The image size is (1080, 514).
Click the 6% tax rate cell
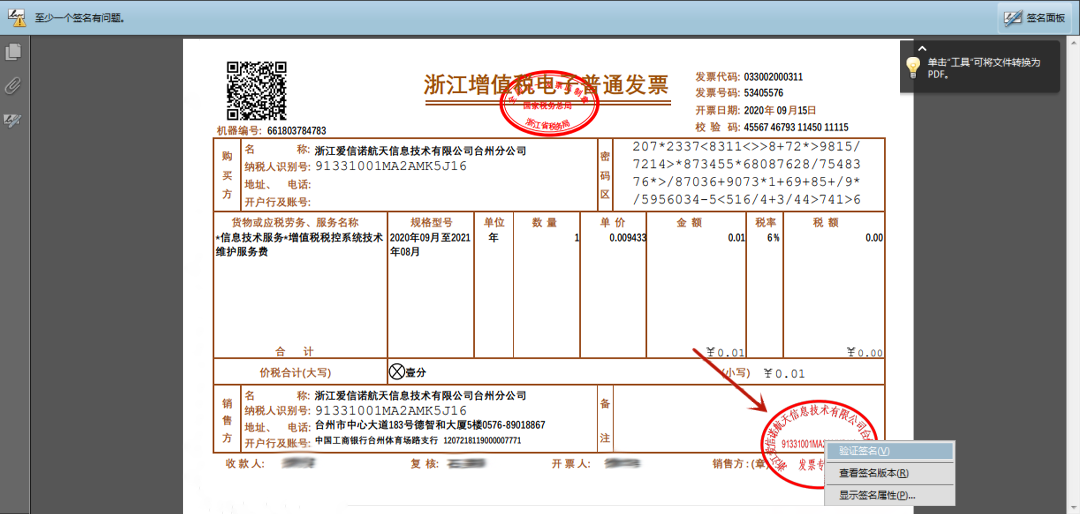click(x=773, y=238)
